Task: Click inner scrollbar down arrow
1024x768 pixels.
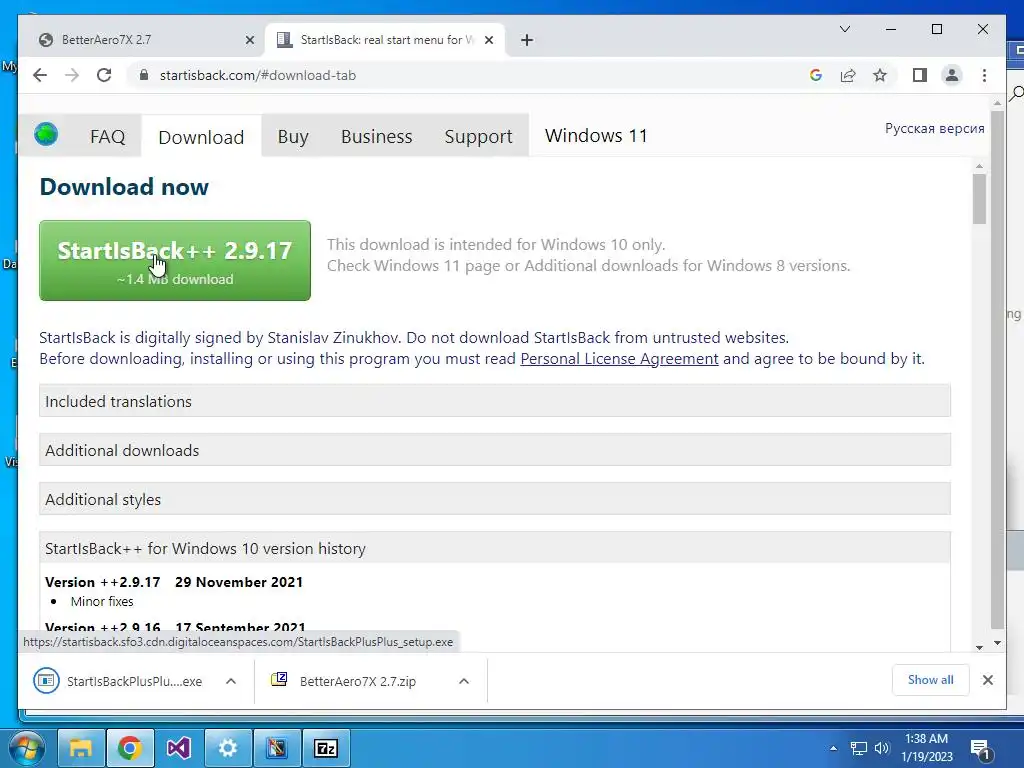Action: pyautogui.click(x=979, y=647)
